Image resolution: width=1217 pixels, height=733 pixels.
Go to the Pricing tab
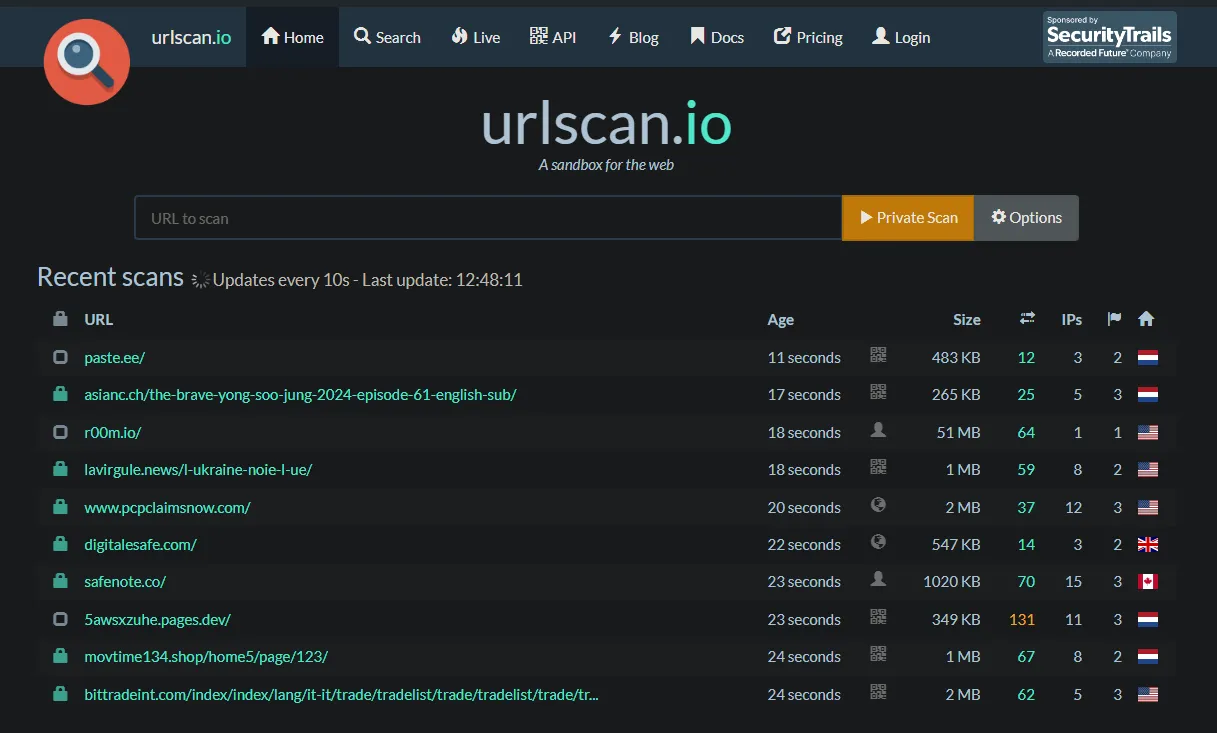point(808,37)
